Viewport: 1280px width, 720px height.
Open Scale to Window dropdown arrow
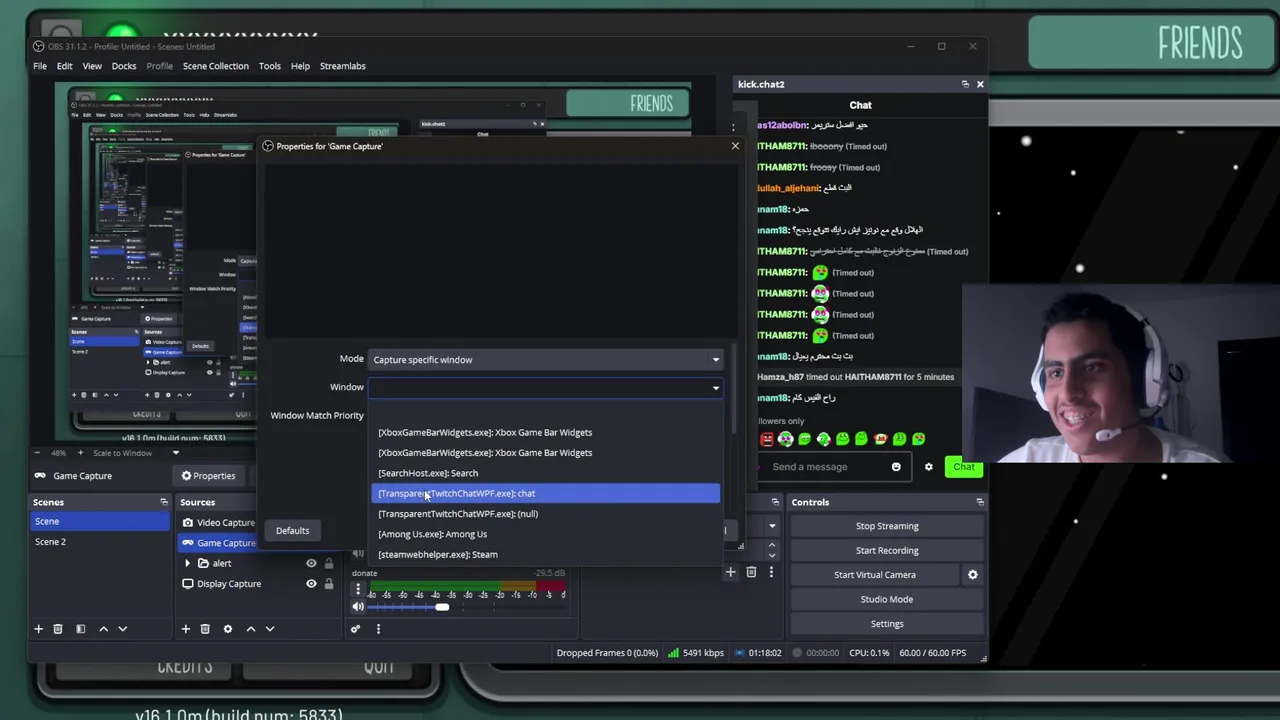tap(176, 453)
